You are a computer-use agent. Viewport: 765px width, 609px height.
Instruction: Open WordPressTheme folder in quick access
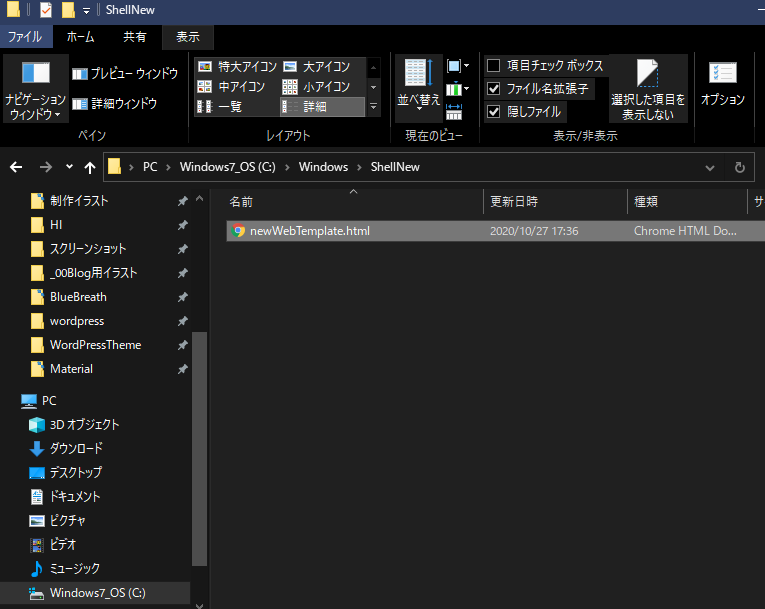point(96,345)
